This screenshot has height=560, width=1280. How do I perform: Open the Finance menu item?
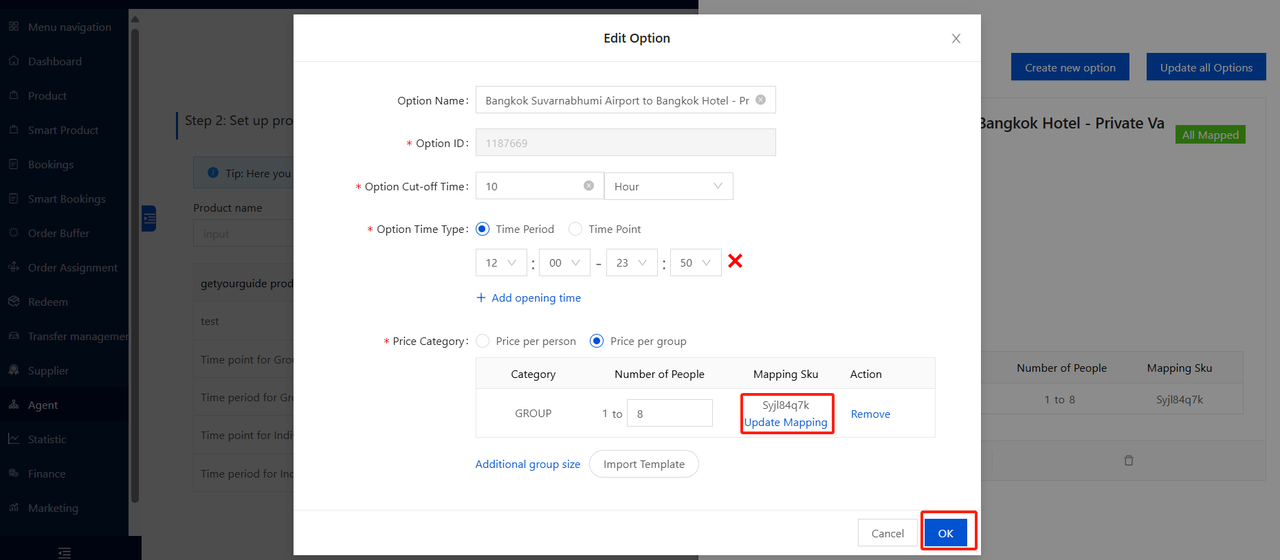tap(47, 474)
